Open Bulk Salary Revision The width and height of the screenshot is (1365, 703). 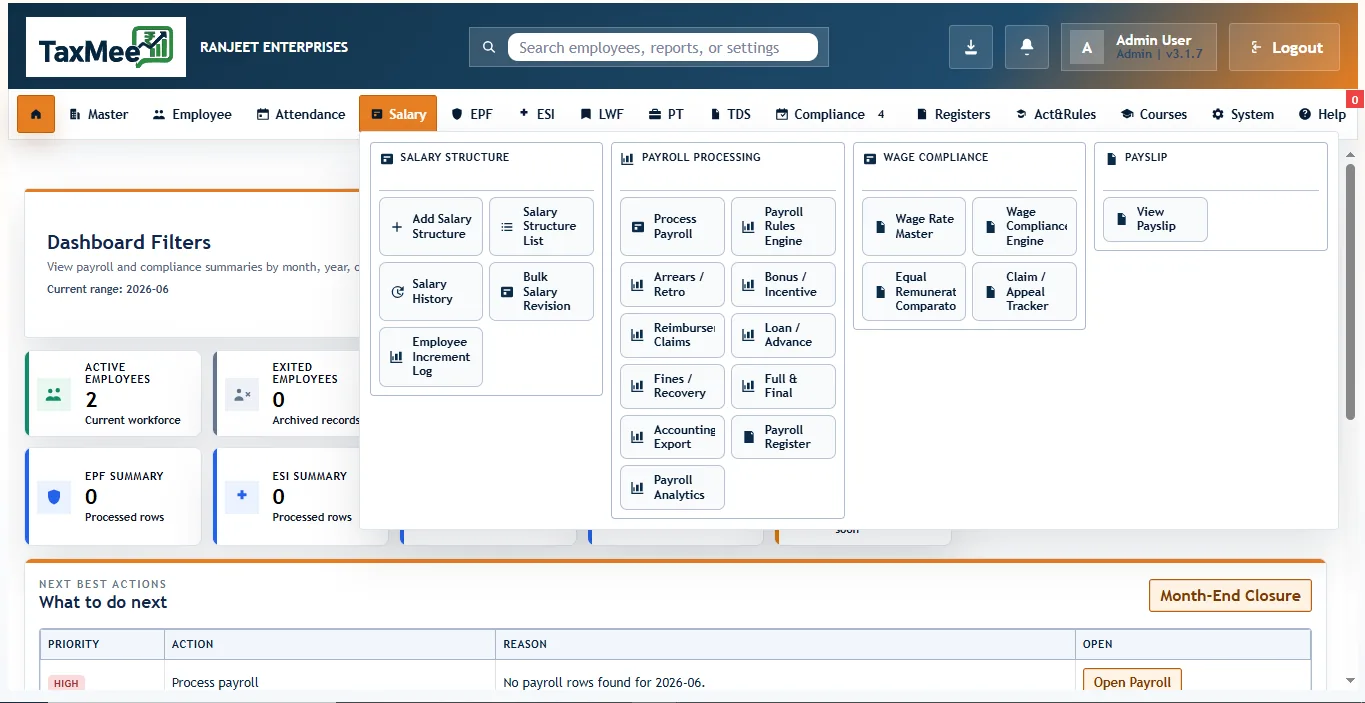[x=541, y=291]
